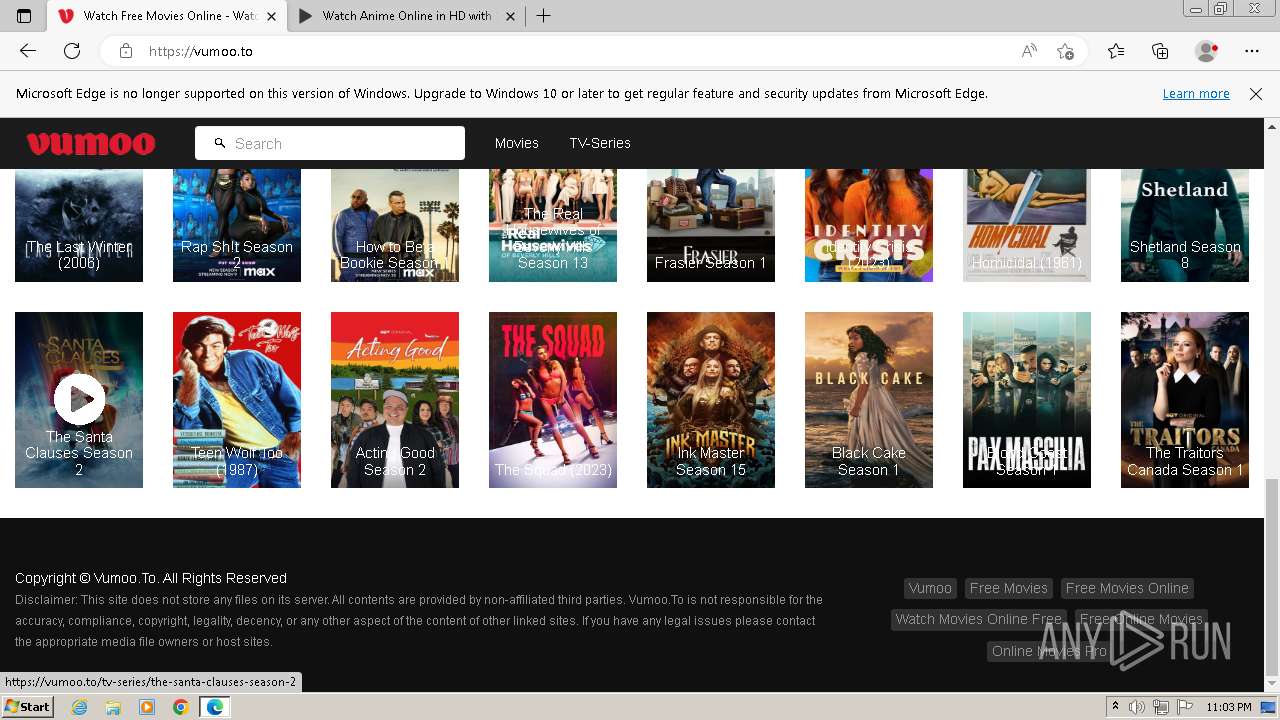The height and width of the screenshot is (720, 1280).
Task: Go to the Vumoo homepage via logo
Action: click(91, 144)
